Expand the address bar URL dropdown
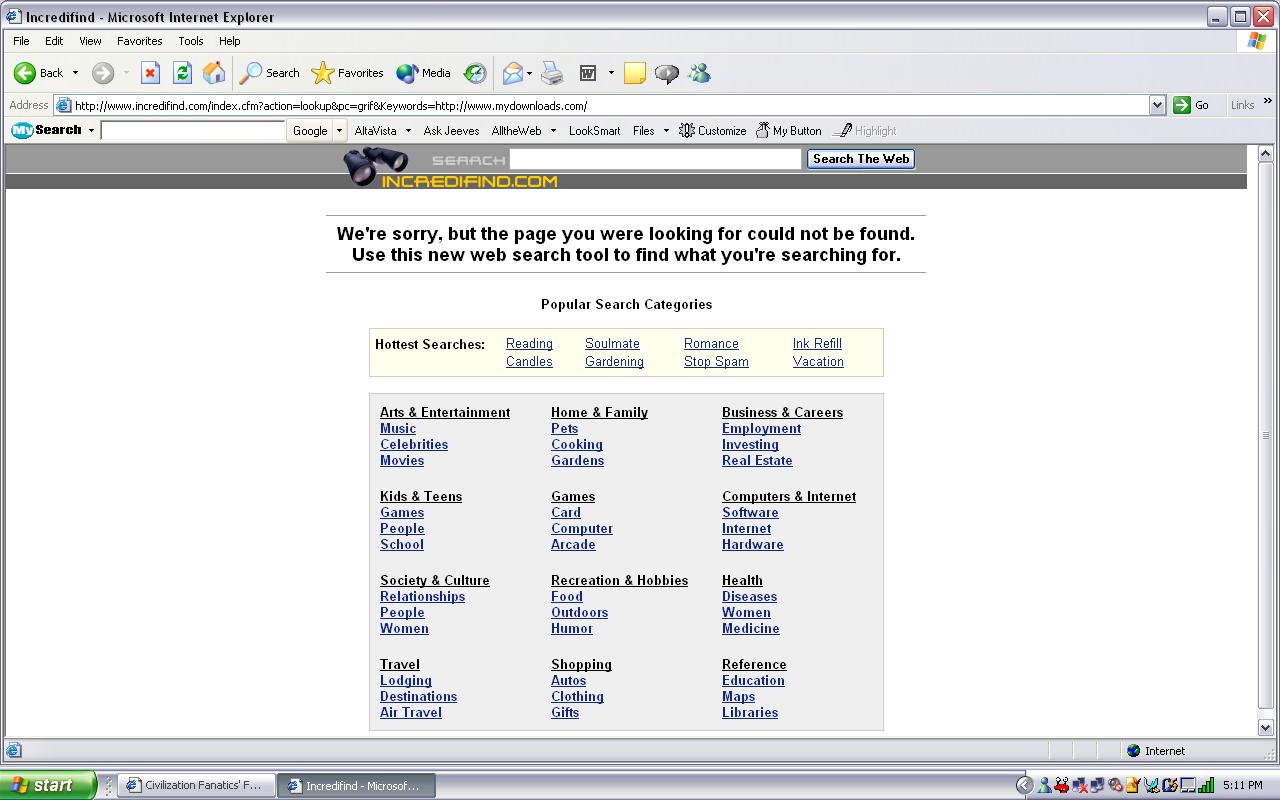Viewport: 1280px width, 800px height. coord(1157,105)
